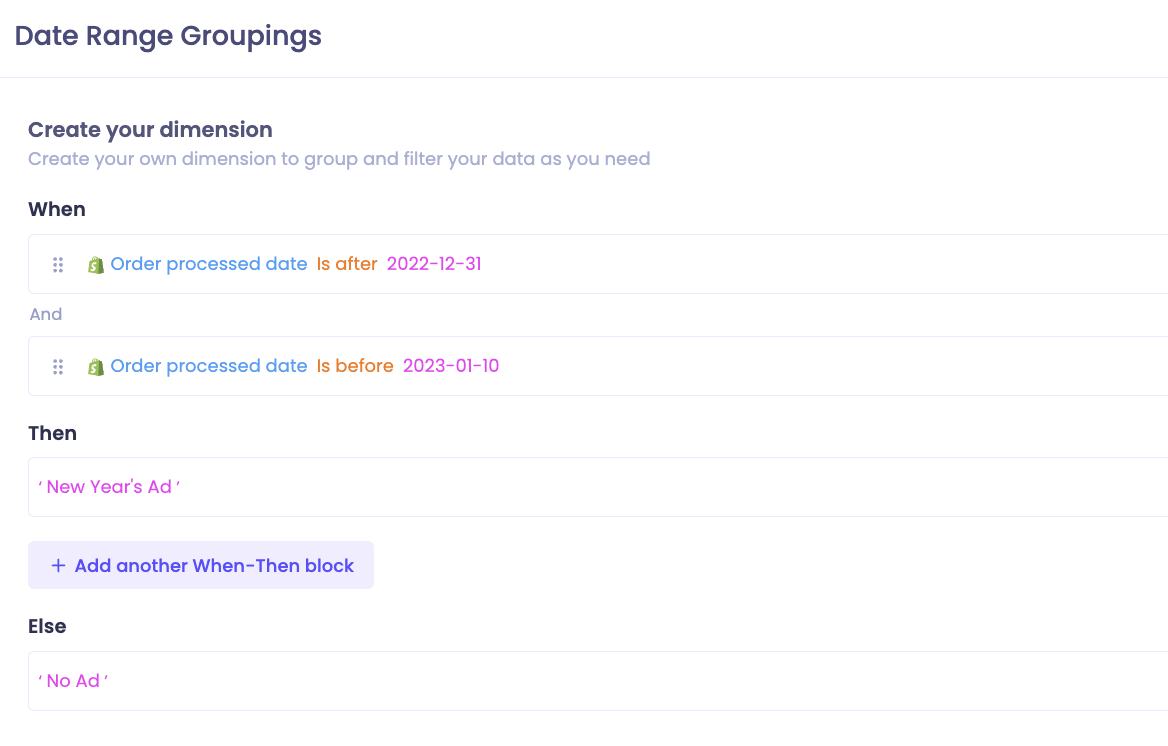Click the empty area of the first When condition row

point(819,264)
